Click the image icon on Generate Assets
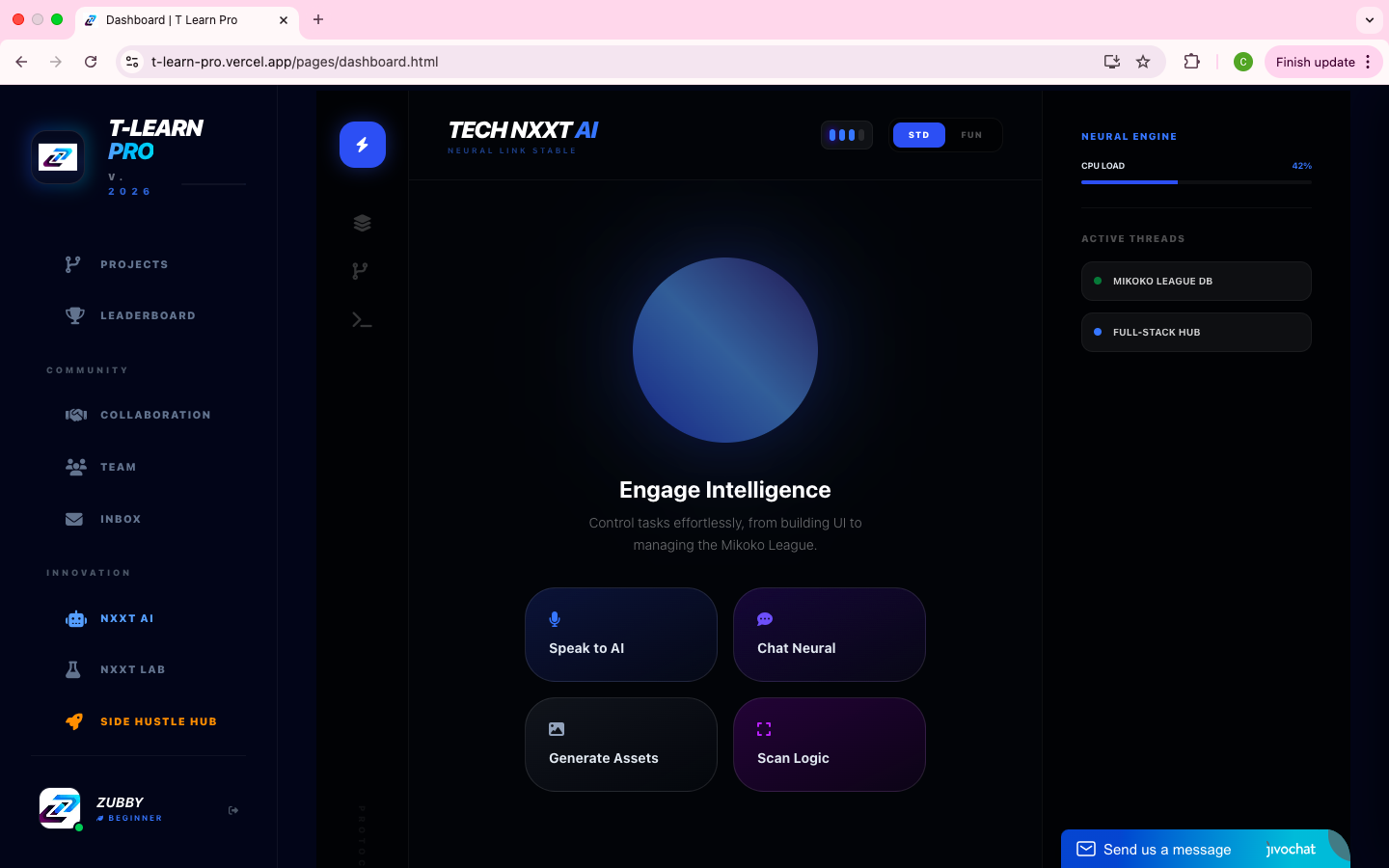 click(x=557, y=729)
